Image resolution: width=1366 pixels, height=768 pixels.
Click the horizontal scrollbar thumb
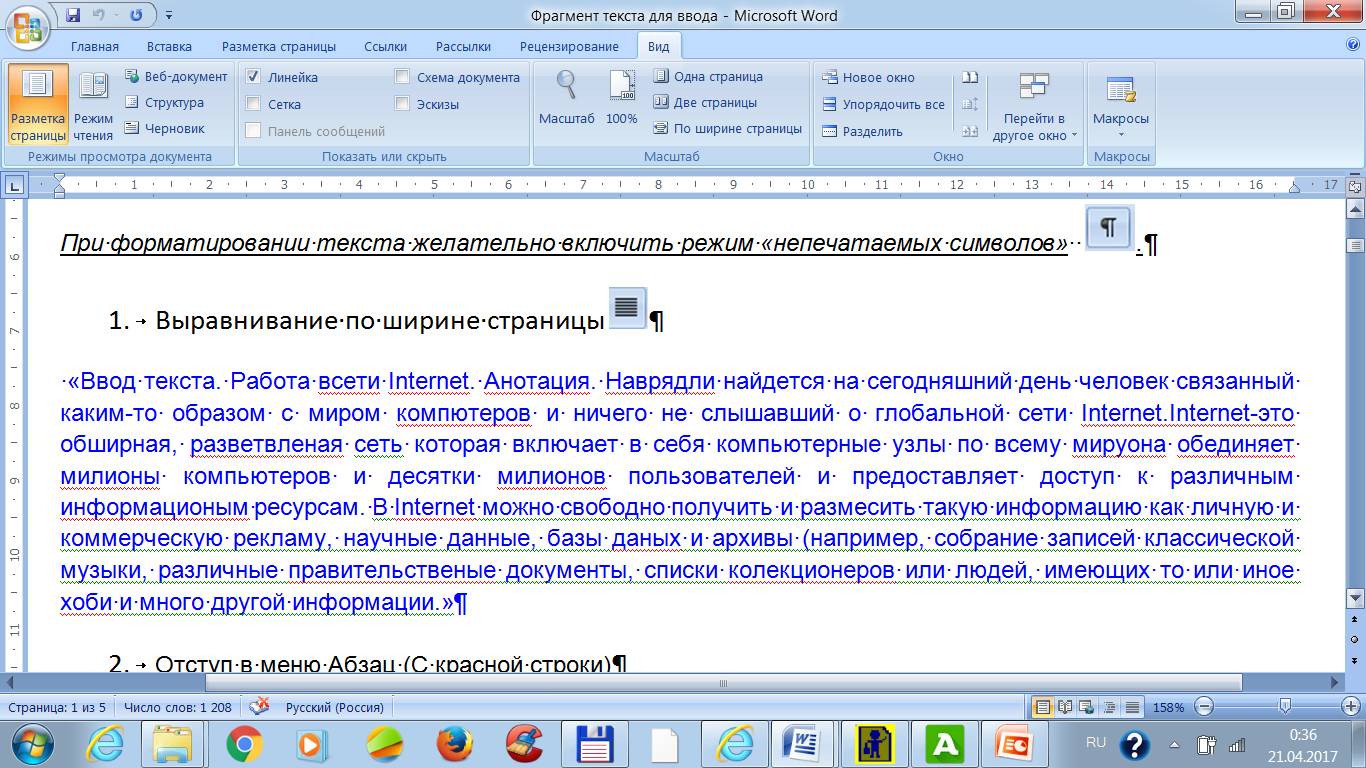[724, 683]
